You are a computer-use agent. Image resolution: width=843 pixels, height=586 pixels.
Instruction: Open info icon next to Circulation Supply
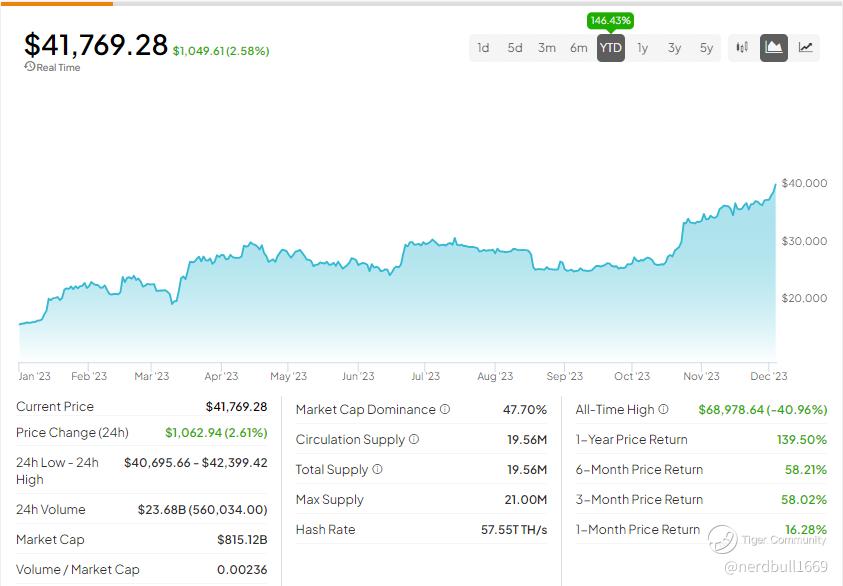coord(413,439)
